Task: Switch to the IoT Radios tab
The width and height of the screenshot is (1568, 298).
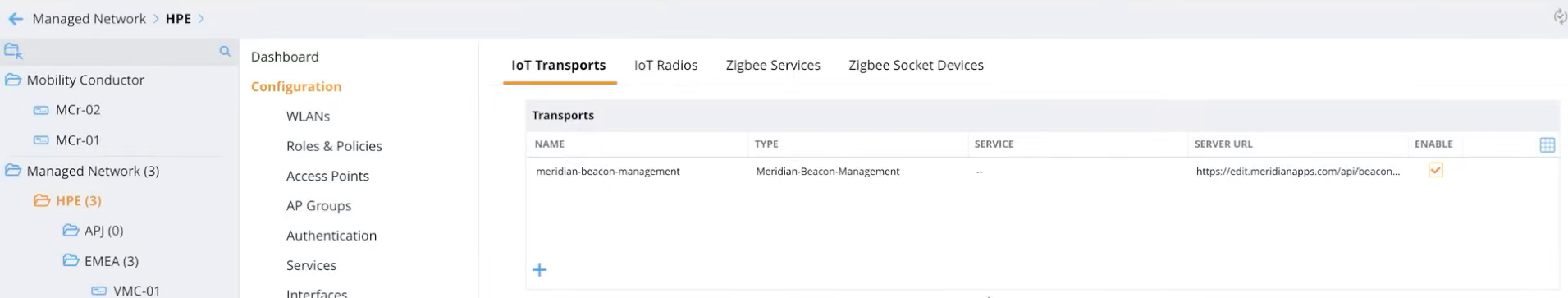Action: click(665, 65)
